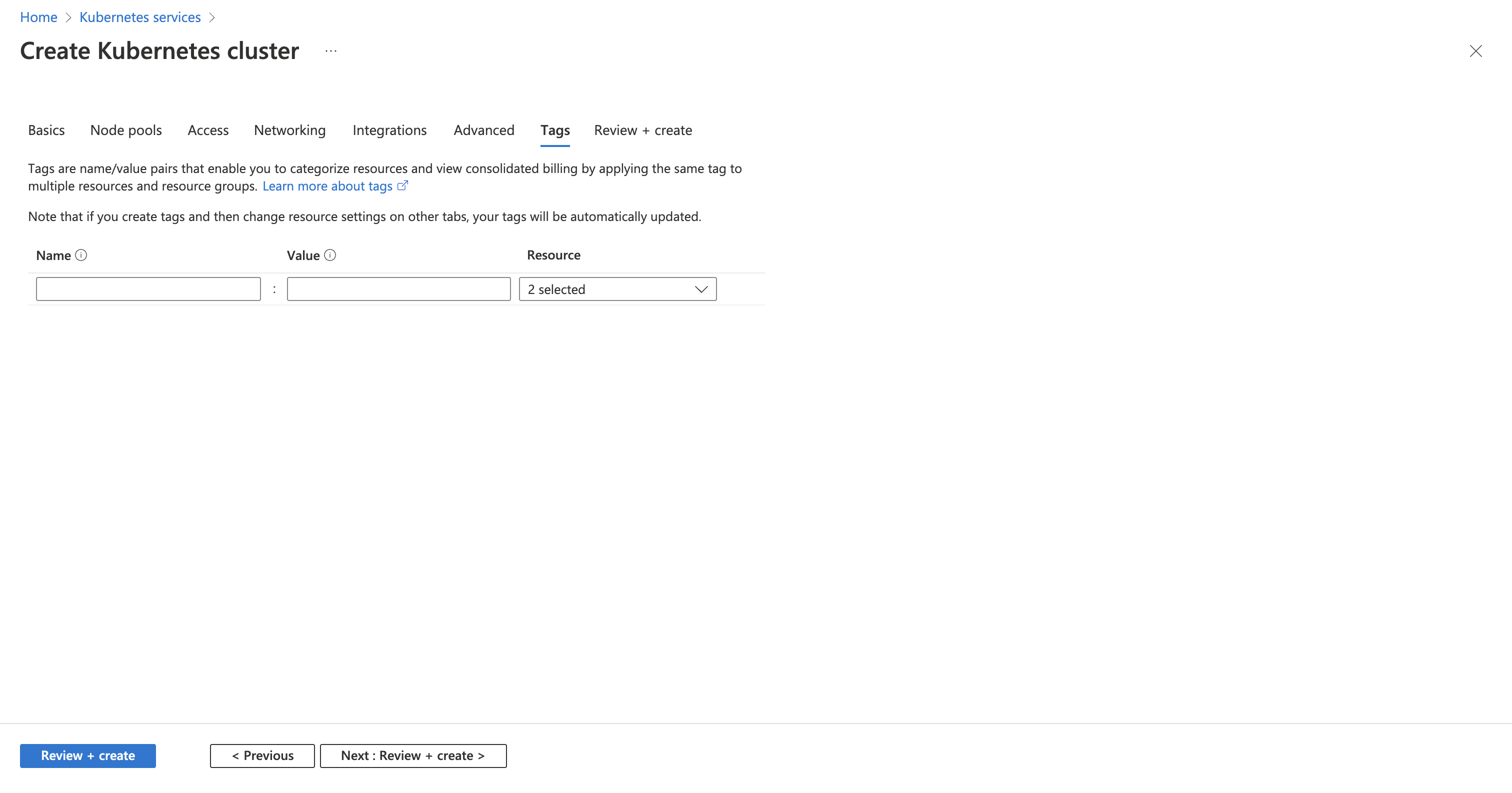Image resolution: width=1512 pixels, height=793 pixels.
Task: Open the ellipsis more options menu
Action: coord(331,51)
